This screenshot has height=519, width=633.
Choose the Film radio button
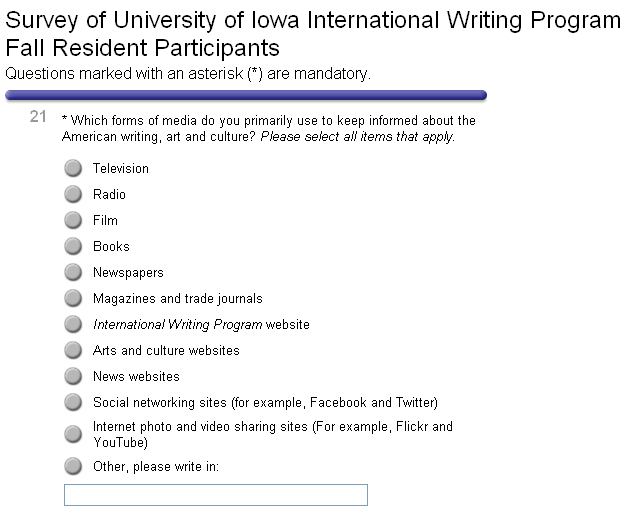coord(73,220)
